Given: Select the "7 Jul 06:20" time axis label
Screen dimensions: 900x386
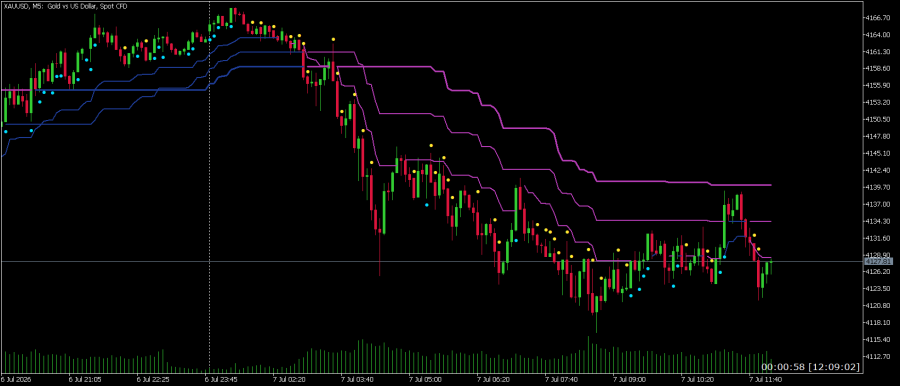Looking at the screenshot, I should pyautogui.click(x=494, y=380).
